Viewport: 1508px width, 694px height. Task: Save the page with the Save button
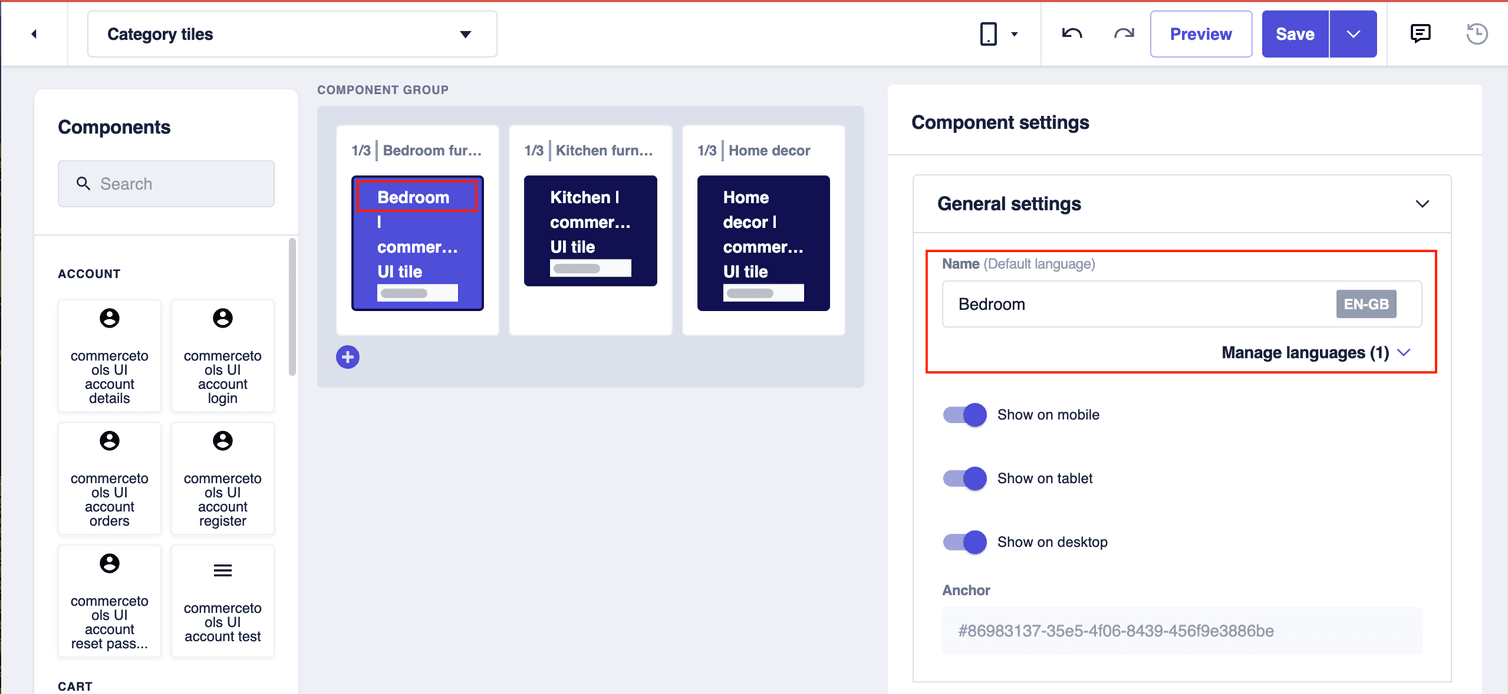1295,33
